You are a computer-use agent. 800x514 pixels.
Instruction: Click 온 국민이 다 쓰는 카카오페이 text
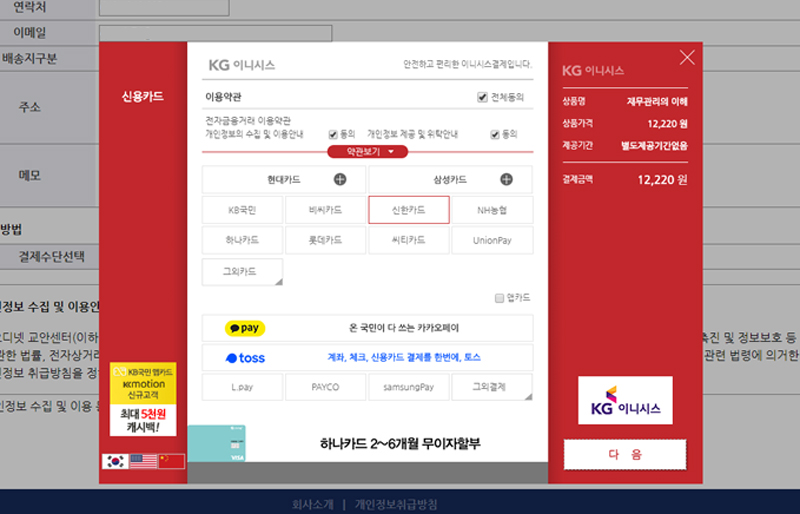coord(404,328)
